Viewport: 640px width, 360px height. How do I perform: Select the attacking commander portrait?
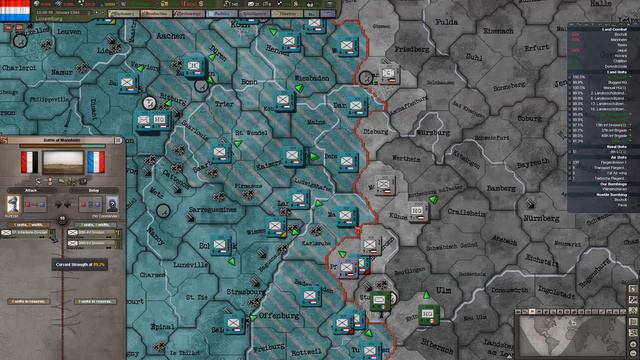tap(13, 204)
